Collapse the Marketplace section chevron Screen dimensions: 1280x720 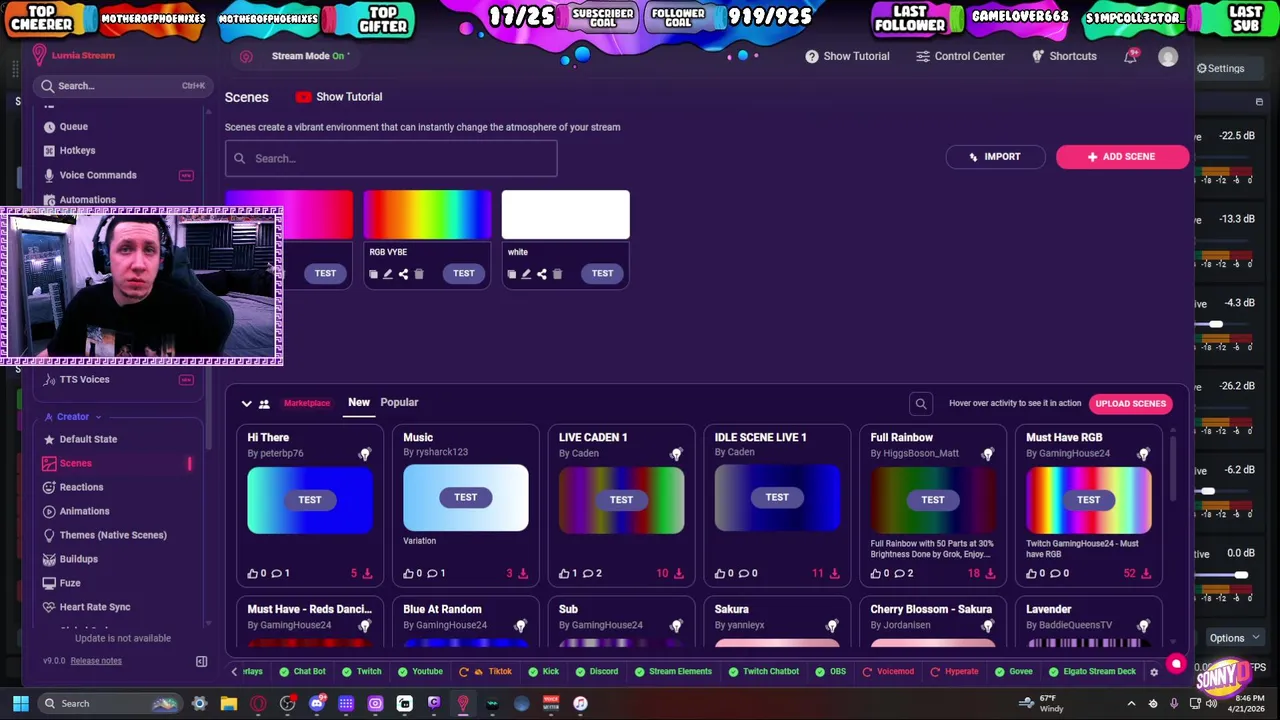[246, 404]
